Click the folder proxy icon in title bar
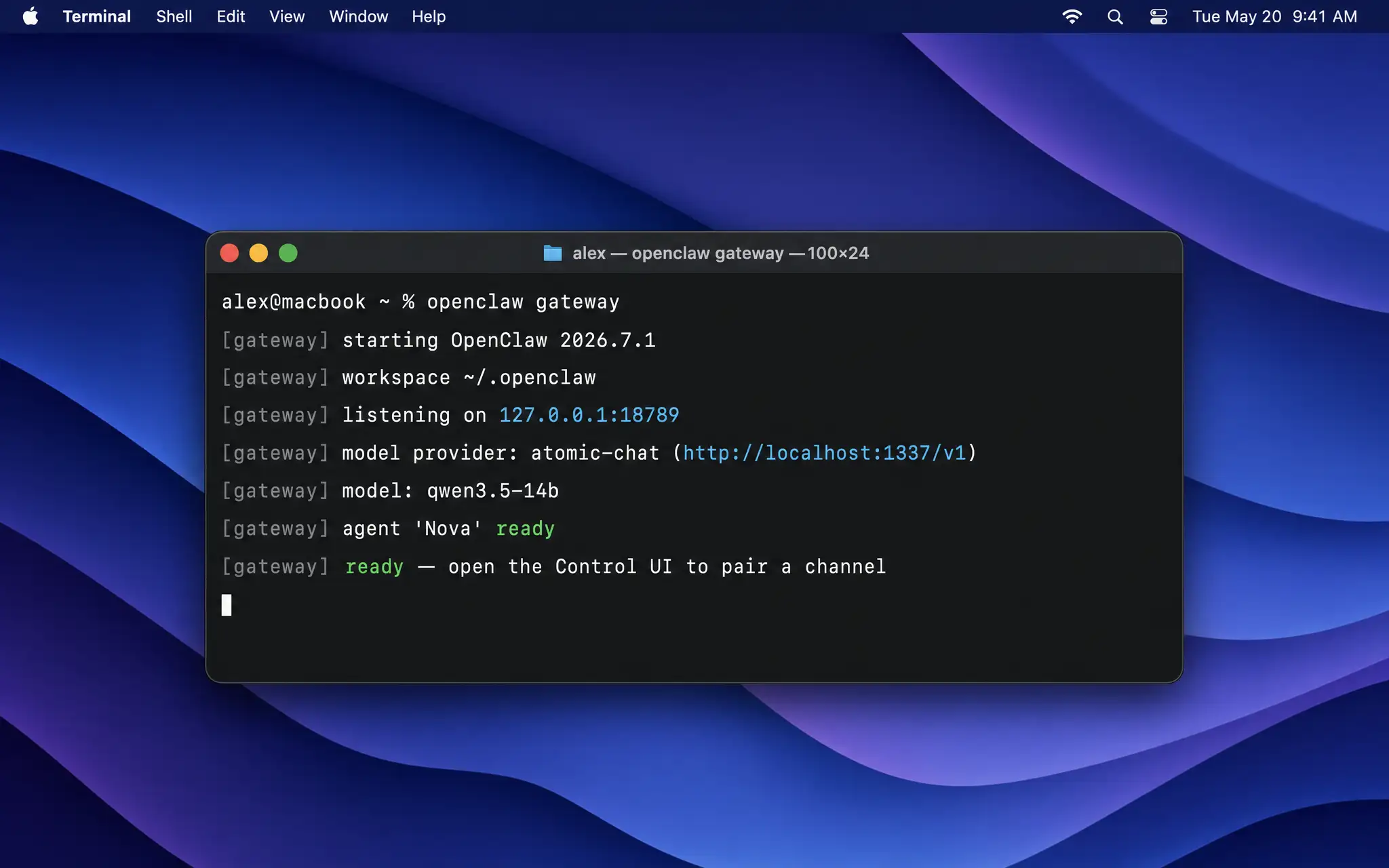 click(x=553, y=253)
